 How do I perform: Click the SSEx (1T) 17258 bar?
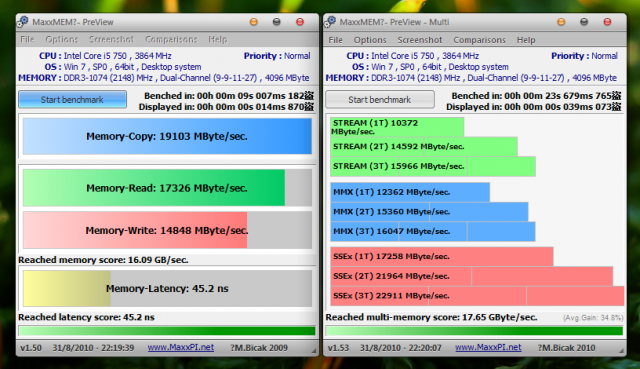442,256
